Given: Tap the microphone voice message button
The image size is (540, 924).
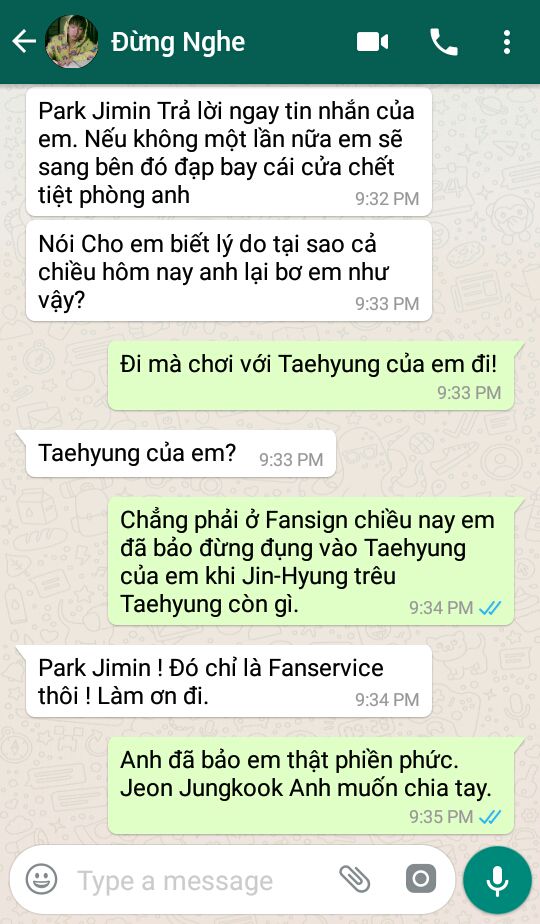Looking at the screenshot, I should [497, 880].
